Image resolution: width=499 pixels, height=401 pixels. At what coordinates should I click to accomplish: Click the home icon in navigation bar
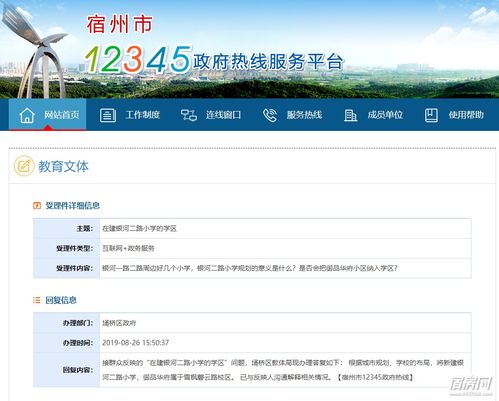(x=27, y=115)
